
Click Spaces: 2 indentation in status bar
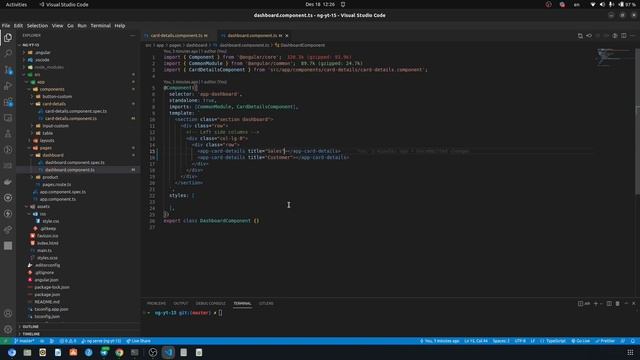501,341
